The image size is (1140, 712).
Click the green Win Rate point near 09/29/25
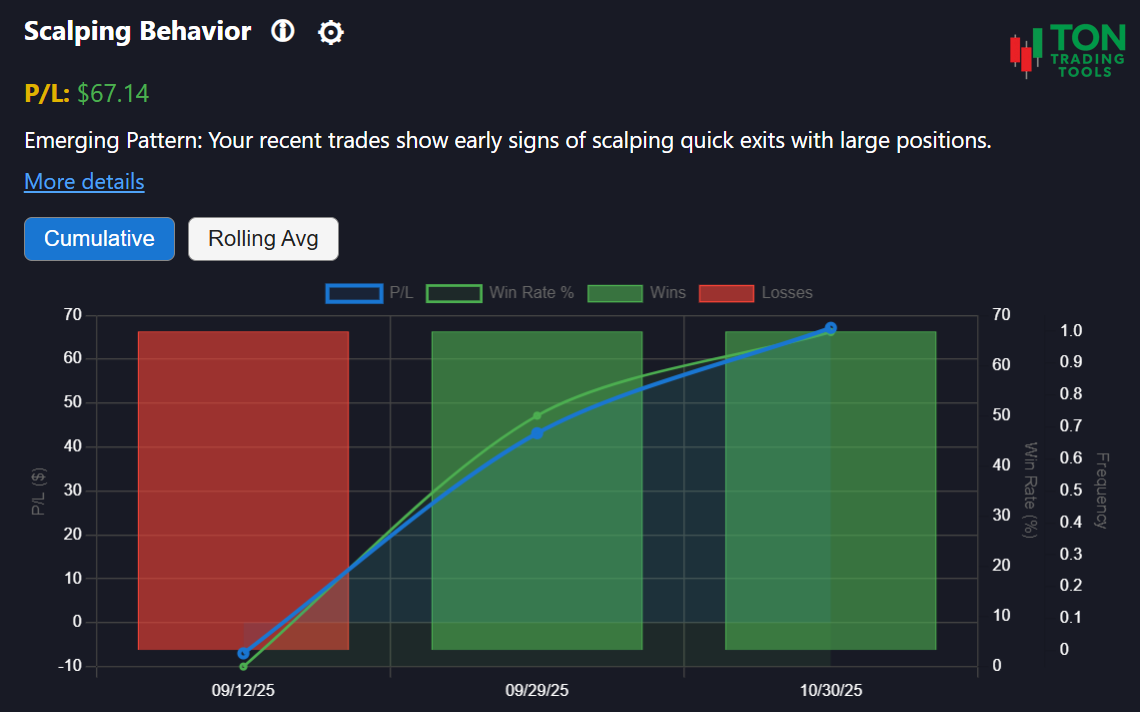coord(536,414)
